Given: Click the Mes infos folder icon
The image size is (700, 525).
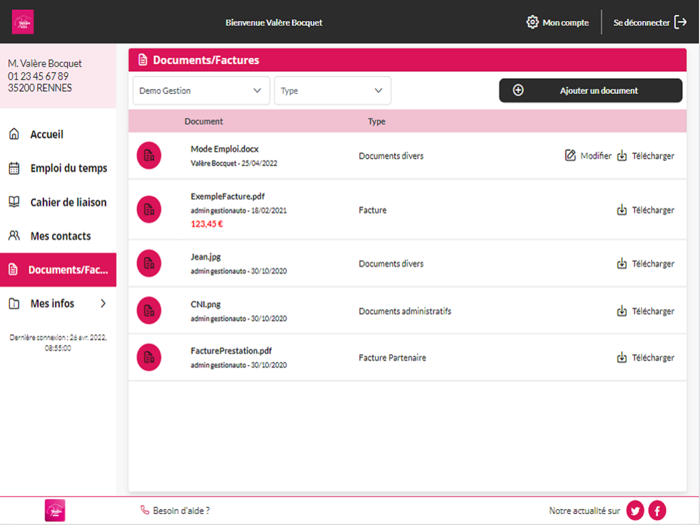Looking at the screenshot, I should [14, 304].
